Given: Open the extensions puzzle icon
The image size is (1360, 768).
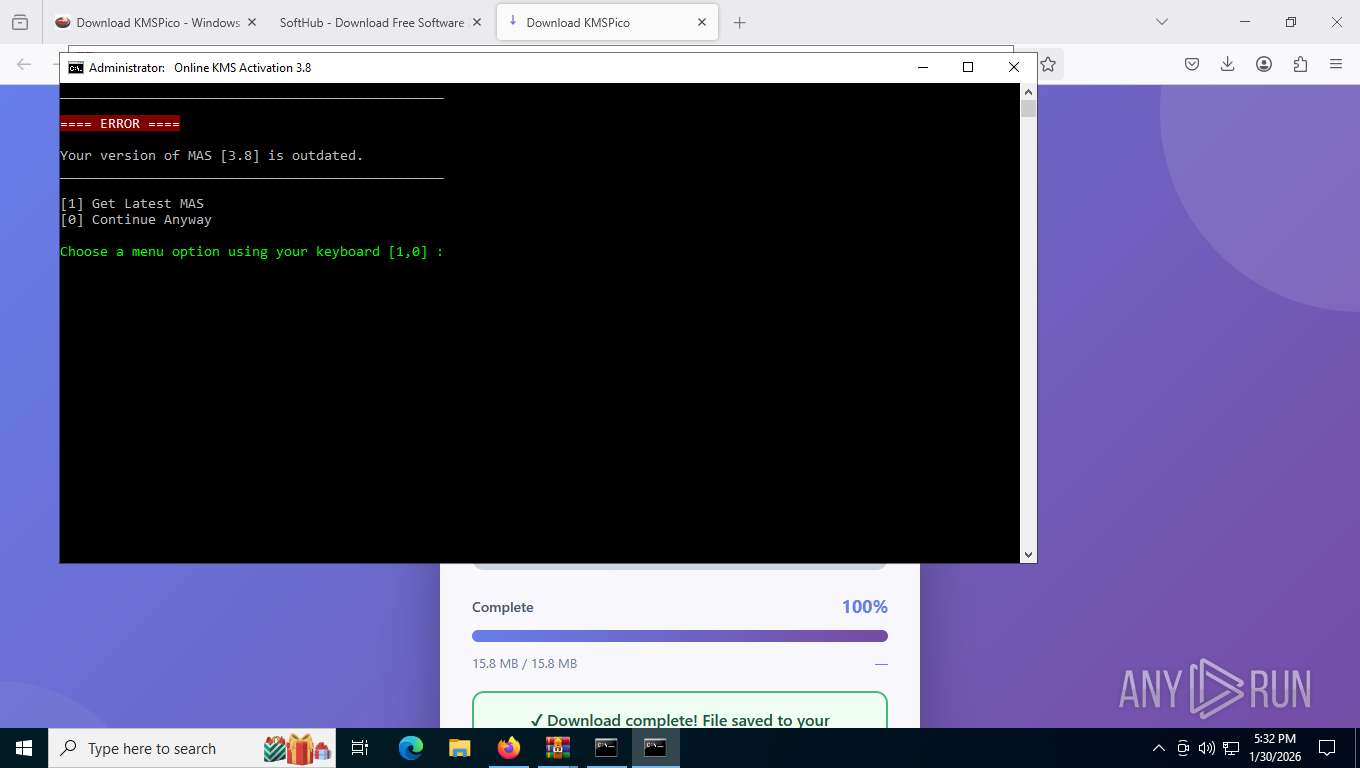Looking at the screenshot, I should click(x=1300, y=64).
